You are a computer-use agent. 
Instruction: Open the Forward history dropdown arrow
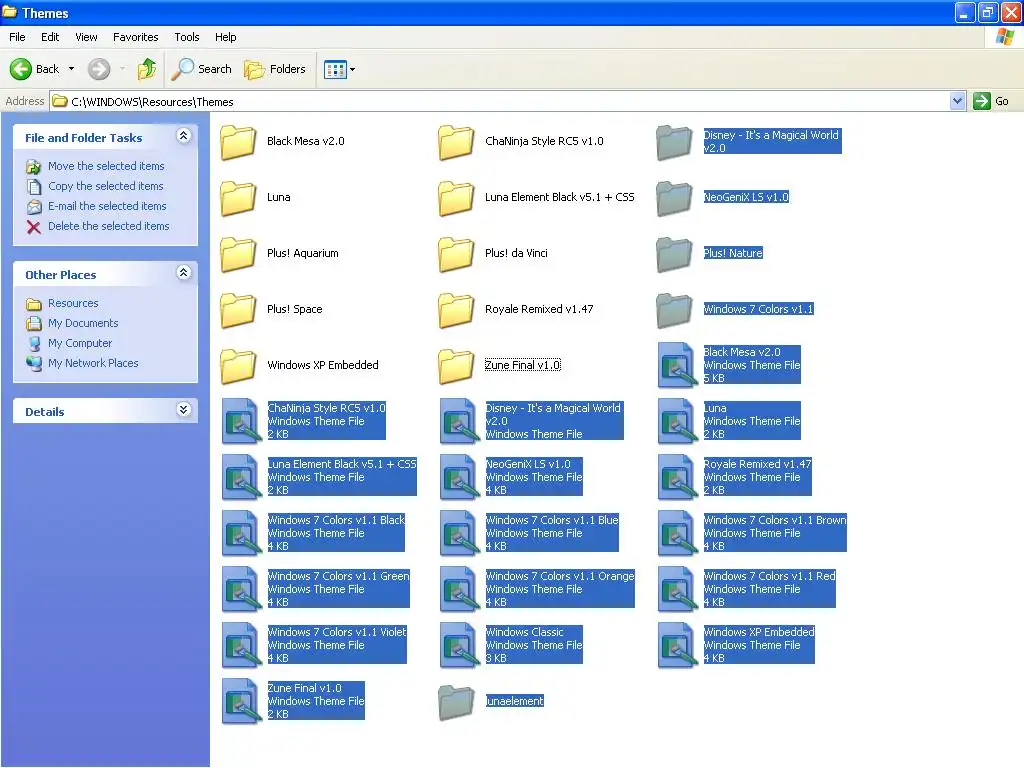[121, 69]
